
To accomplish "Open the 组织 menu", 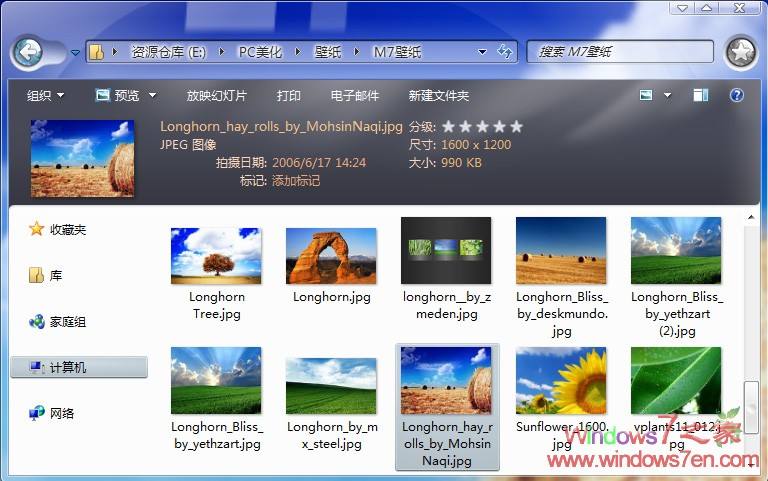I will 45,96.
